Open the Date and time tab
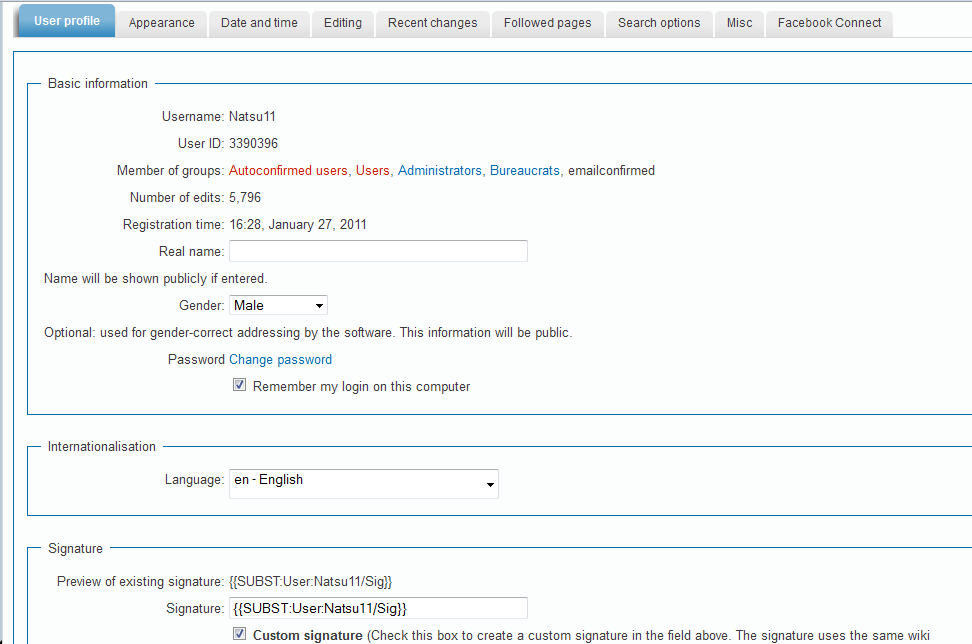Viewport: 972px width, 644px height. pos(259,23)
